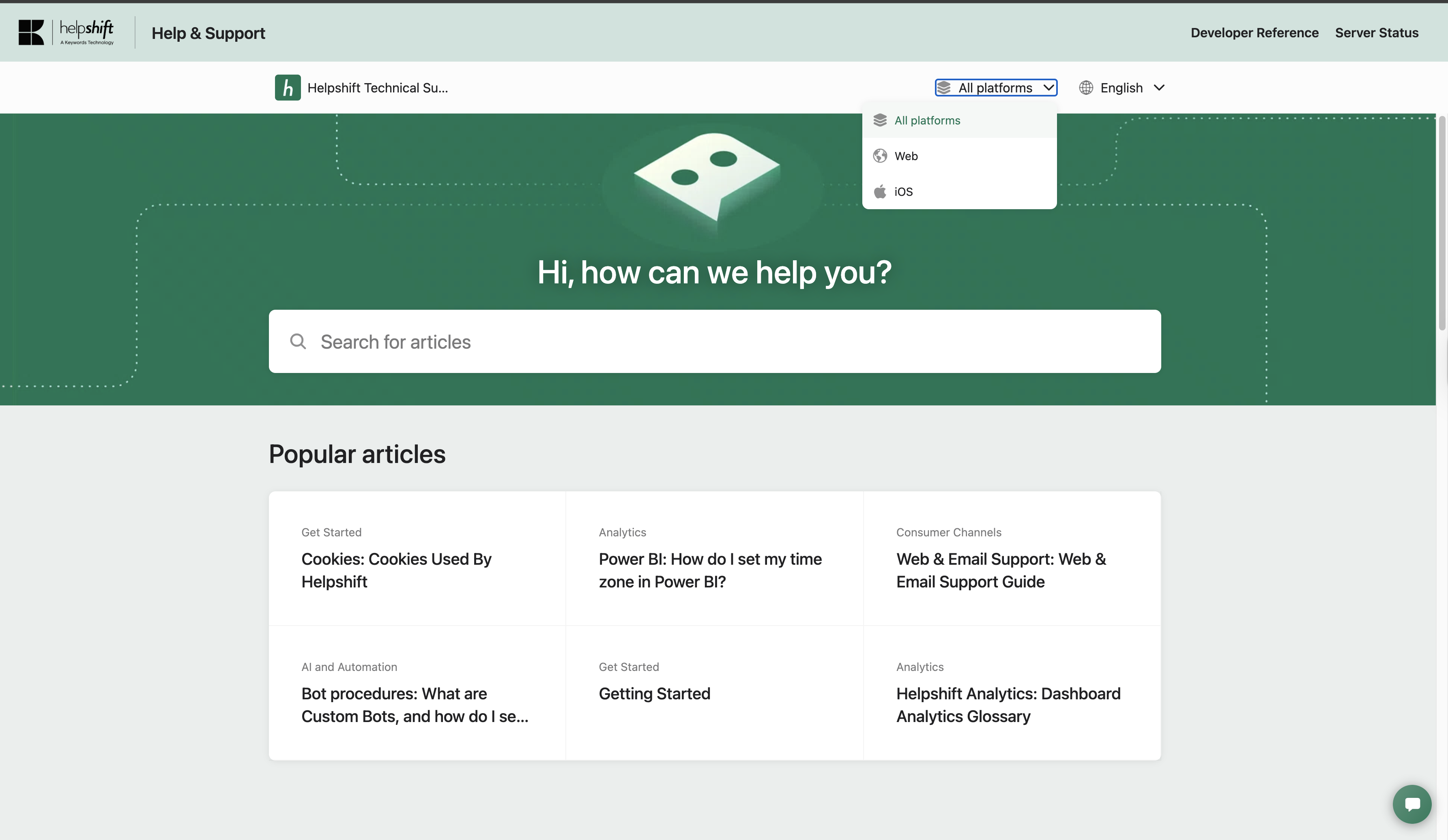The image size is (1448, 840).
Task: Click the globe icon beside English
Action: pos(1085,88)
